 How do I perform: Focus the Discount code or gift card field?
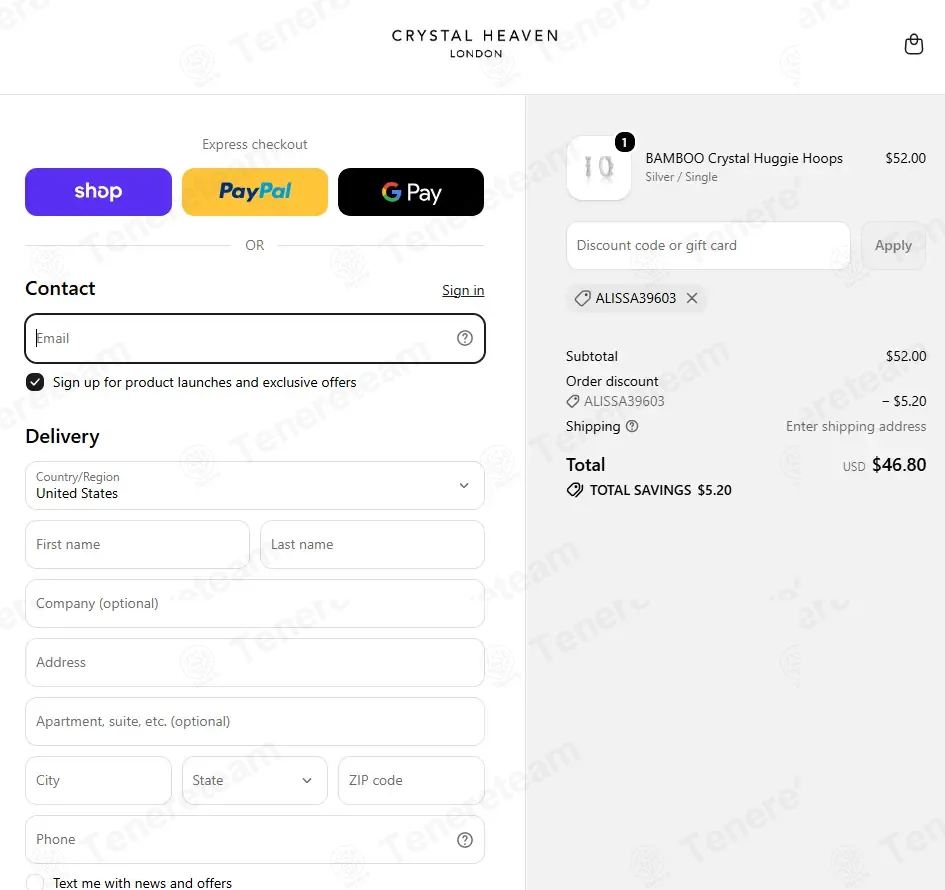[708, 245]
